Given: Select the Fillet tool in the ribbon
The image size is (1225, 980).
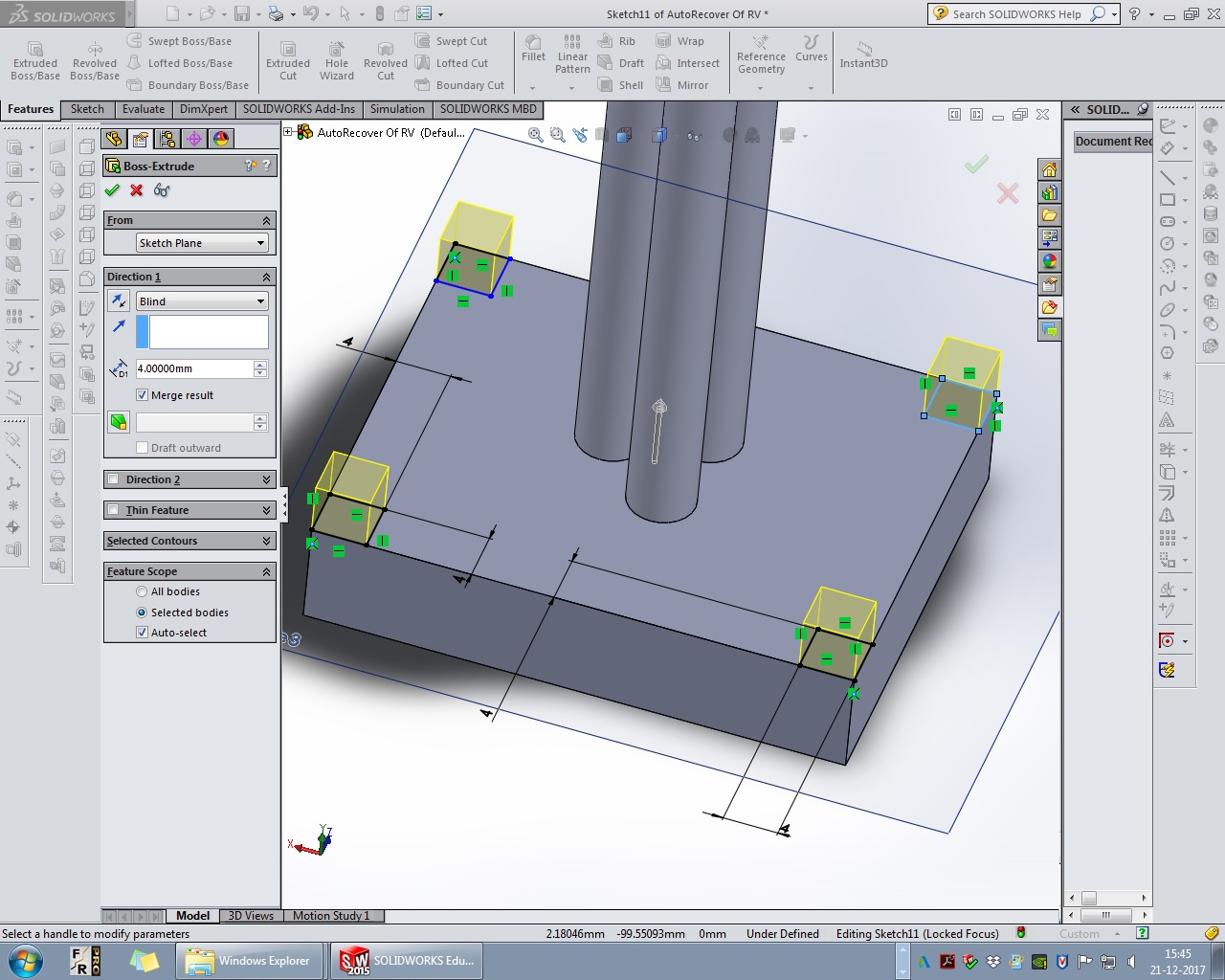Looking at the screenshot, I should tap(533, 49).
